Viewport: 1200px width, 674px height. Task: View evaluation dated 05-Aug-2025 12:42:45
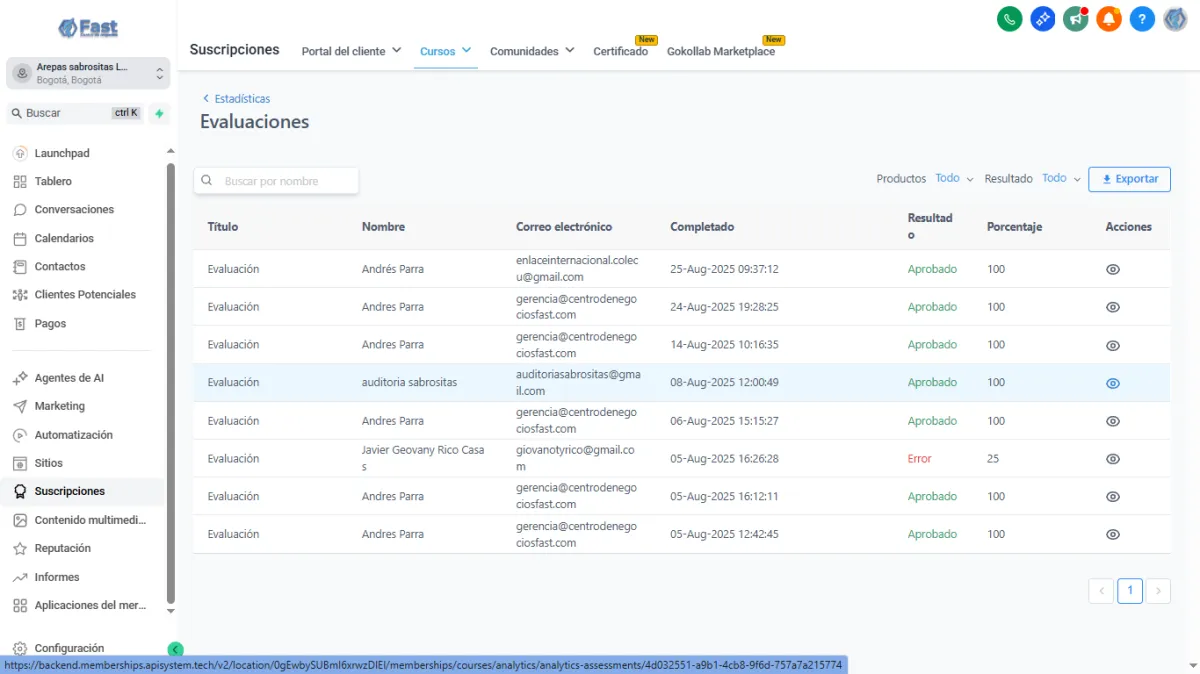pyautogui.click(x=1113, y=535)
